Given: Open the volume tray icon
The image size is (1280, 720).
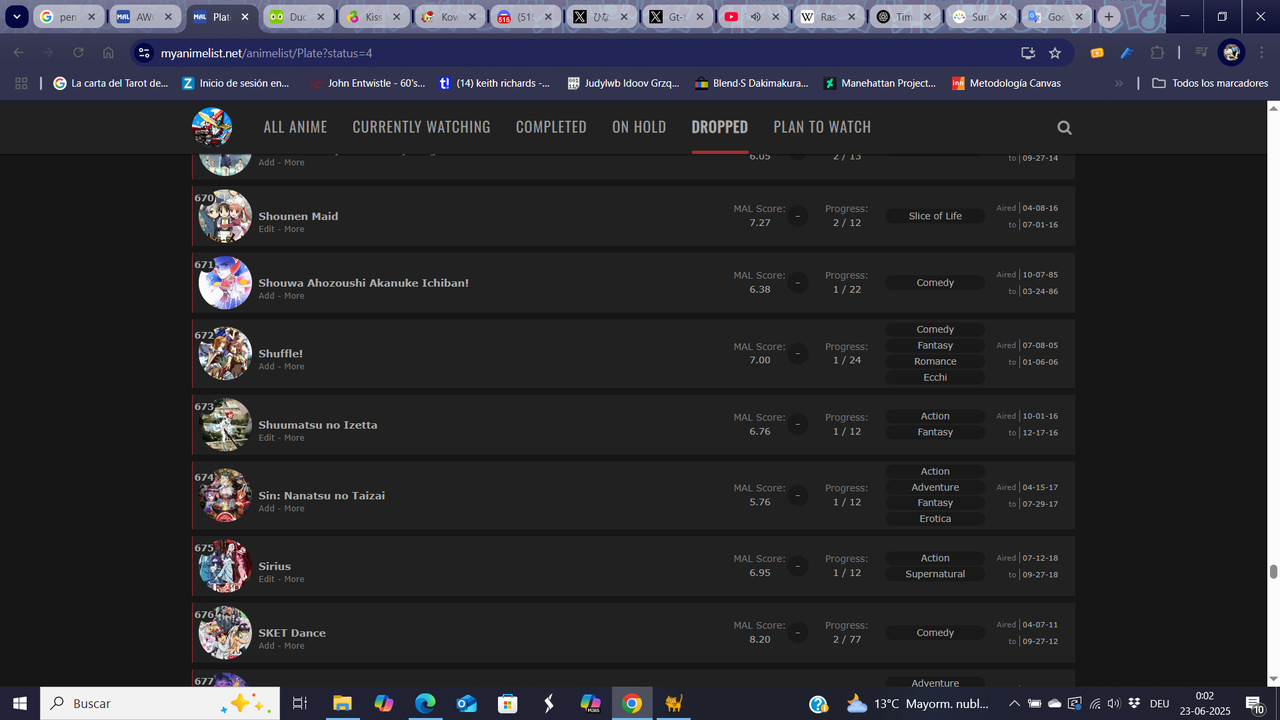Looking at the screenshot, I should point(1113,704).
